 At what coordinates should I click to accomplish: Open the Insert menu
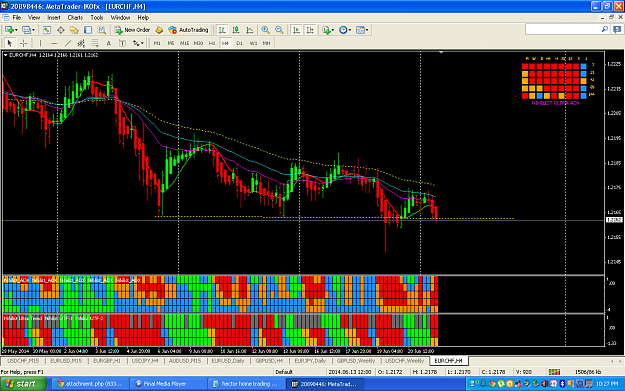54,18
